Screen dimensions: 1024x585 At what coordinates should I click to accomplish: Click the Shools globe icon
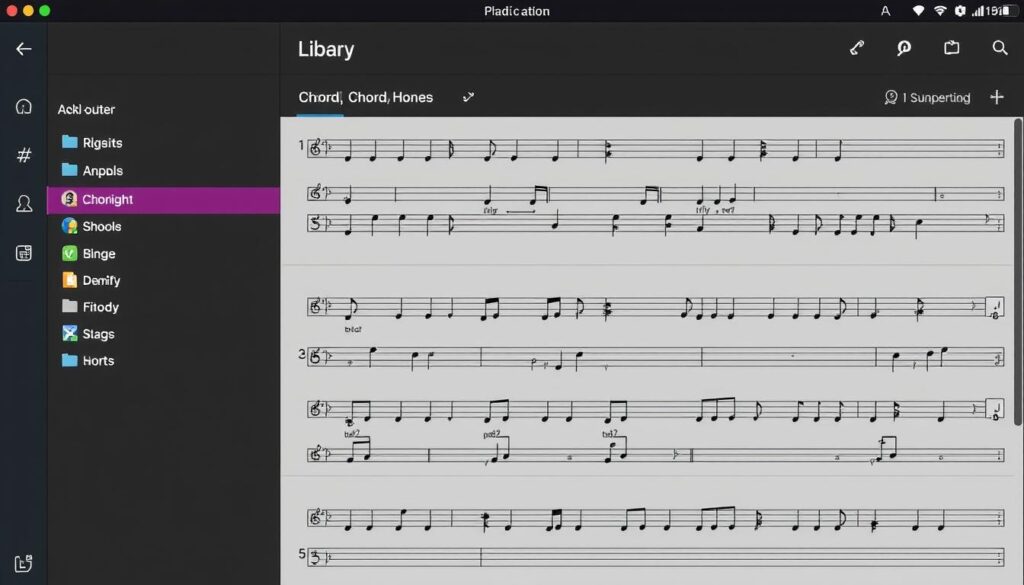click(69, 226)
